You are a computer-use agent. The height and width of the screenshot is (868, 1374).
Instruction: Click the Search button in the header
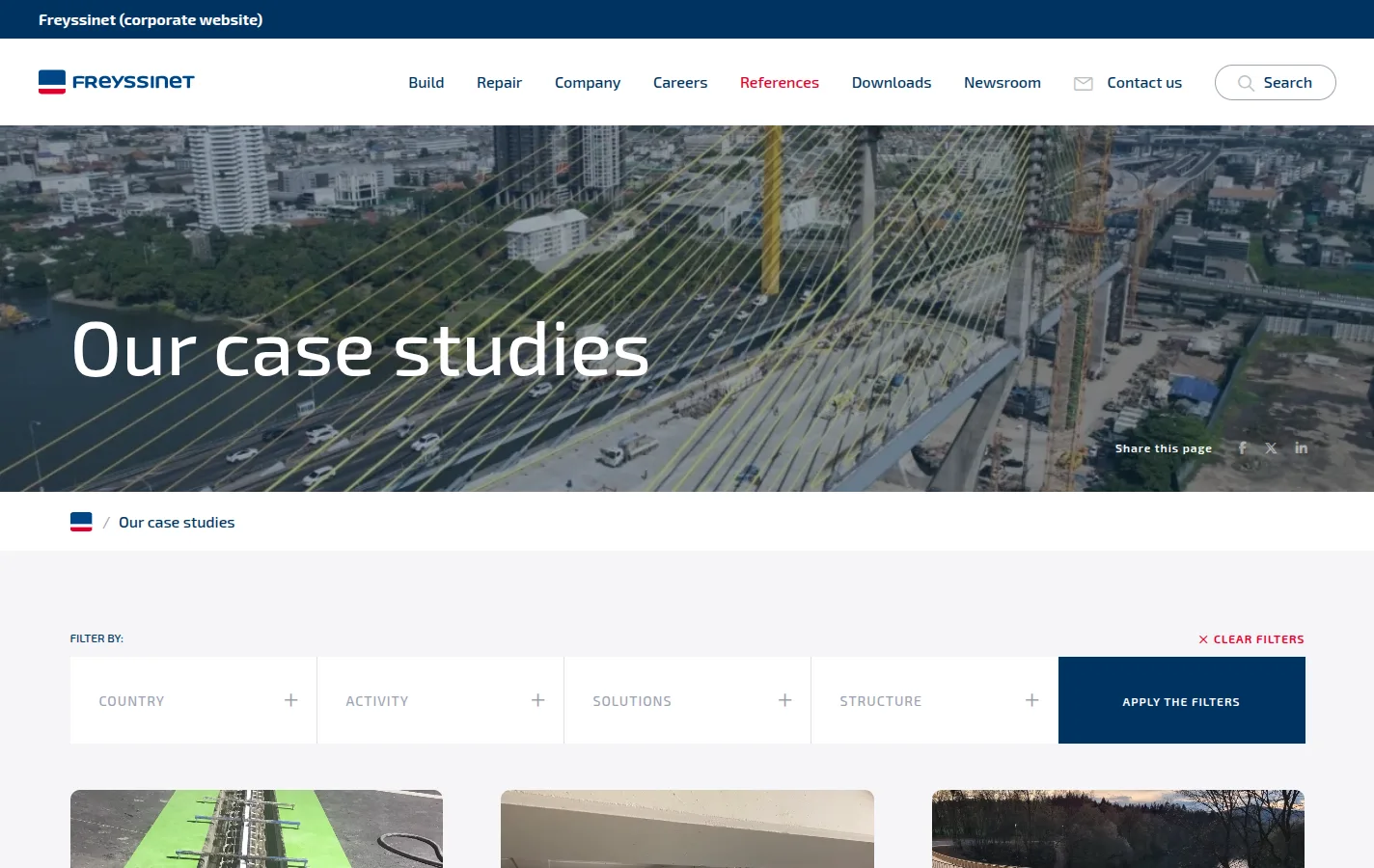(1276, 83)
